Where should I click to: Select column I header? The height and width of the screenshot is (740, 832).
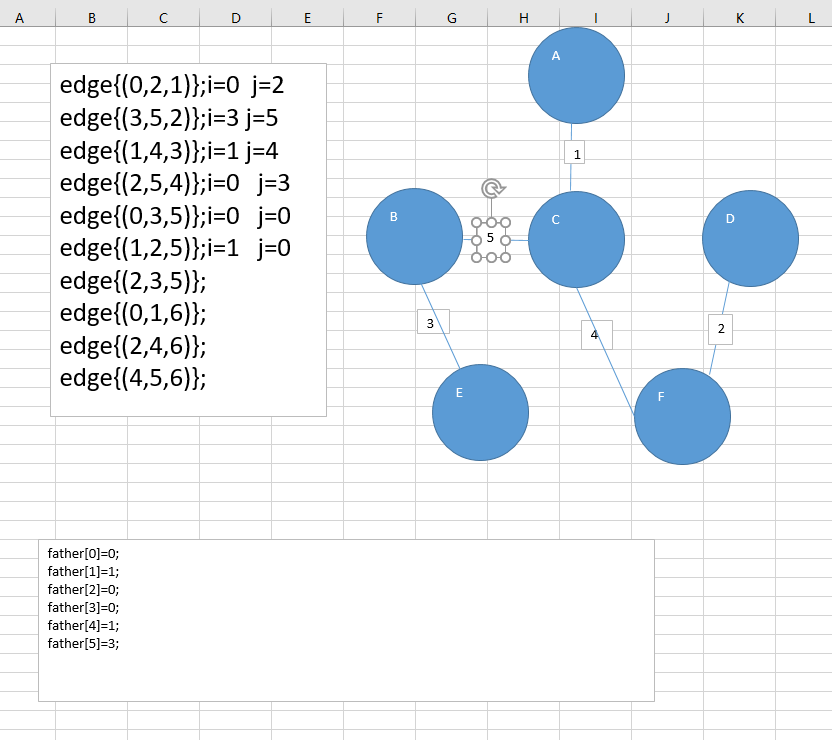click(595, 18)
